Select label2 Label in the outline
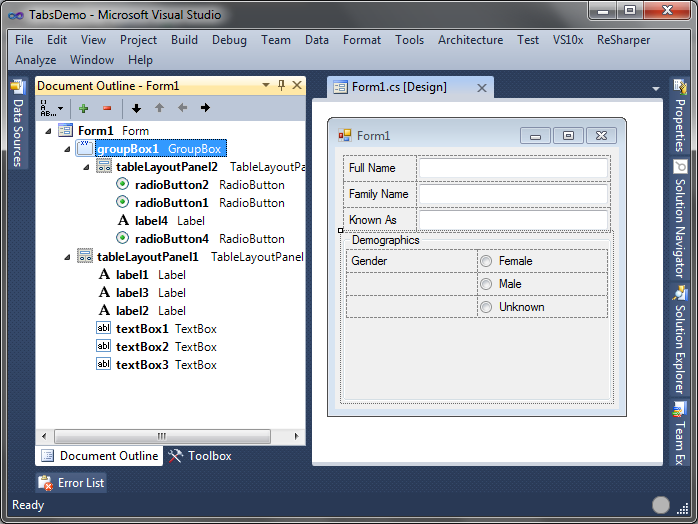This screenshot has height=524, width=698. tap(141, 310)
